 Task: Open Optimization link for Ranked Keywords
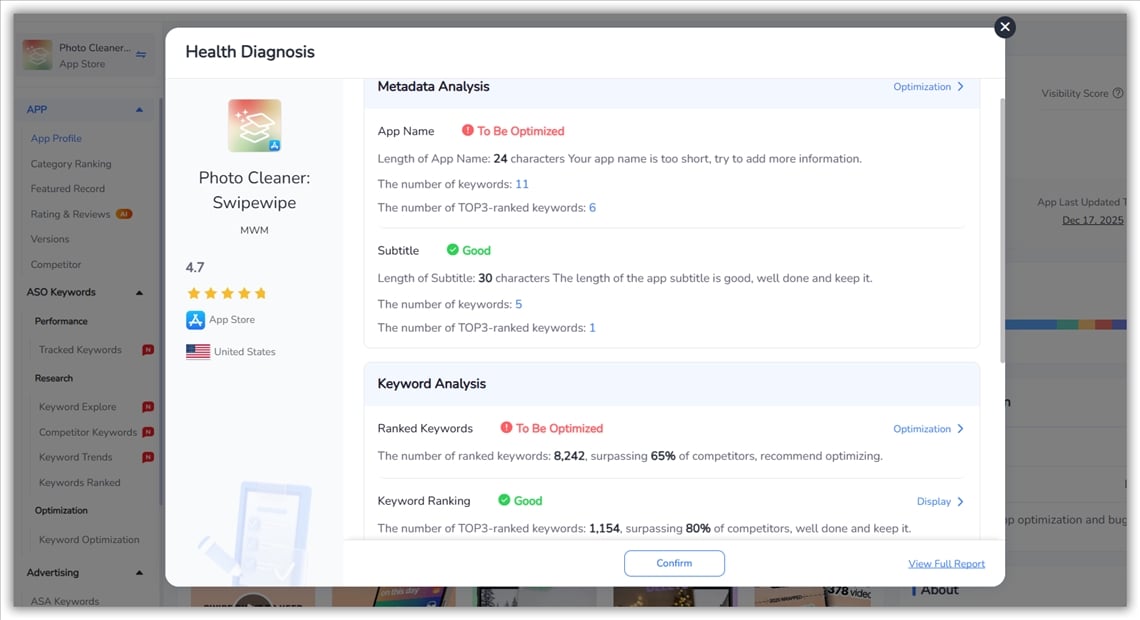coord(928,429)
